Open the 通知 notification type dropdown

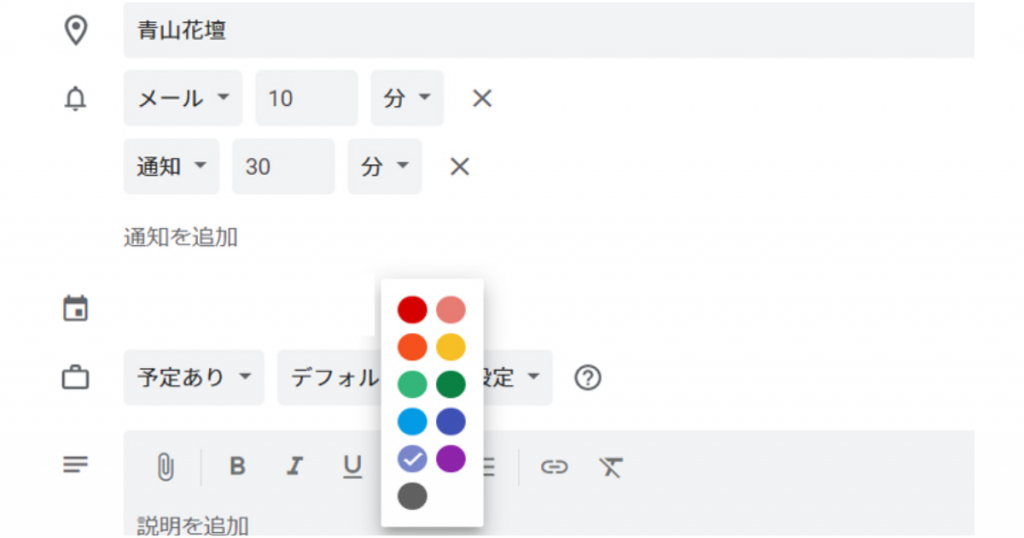tap(171, 166)
